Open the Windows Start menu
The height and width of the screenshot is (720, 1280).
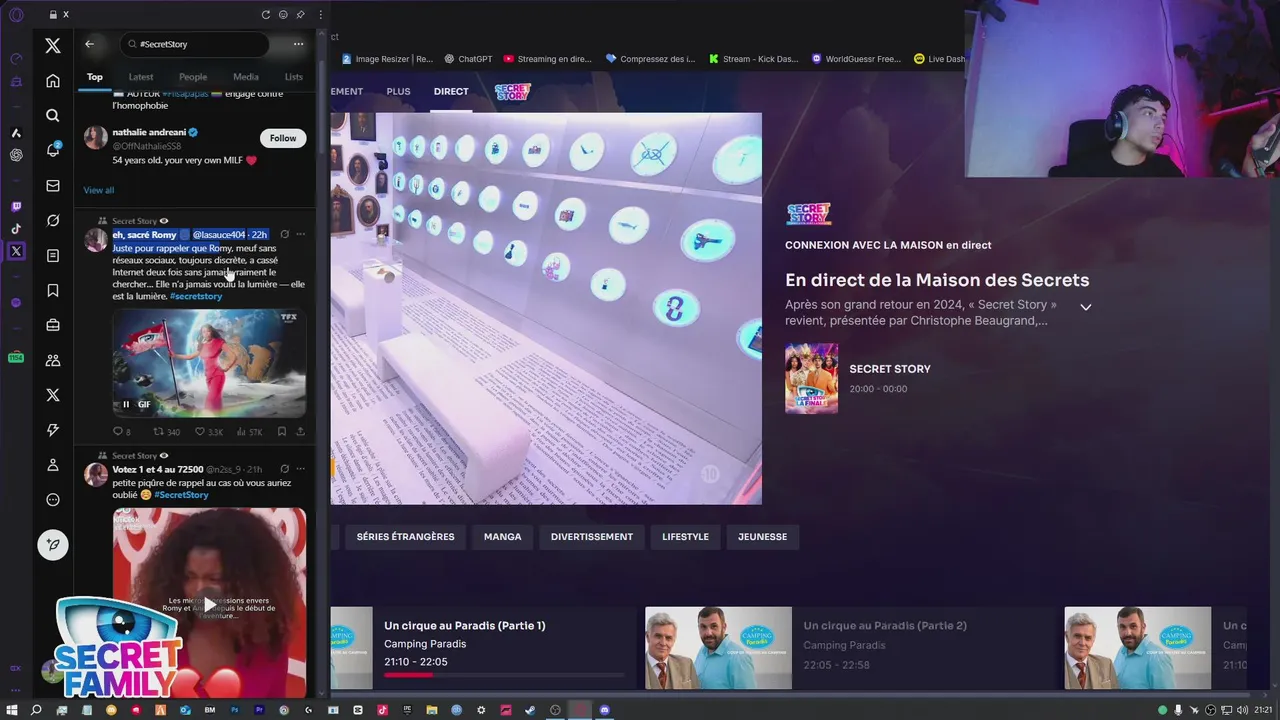(x=13, y=710)
